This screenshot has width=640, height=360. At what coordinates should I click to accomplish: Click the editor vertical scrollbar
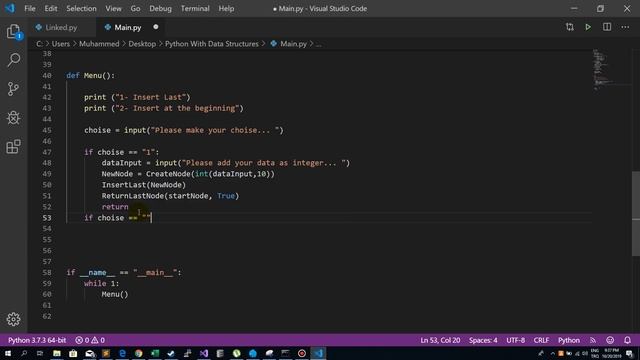[x=636, y=214]
